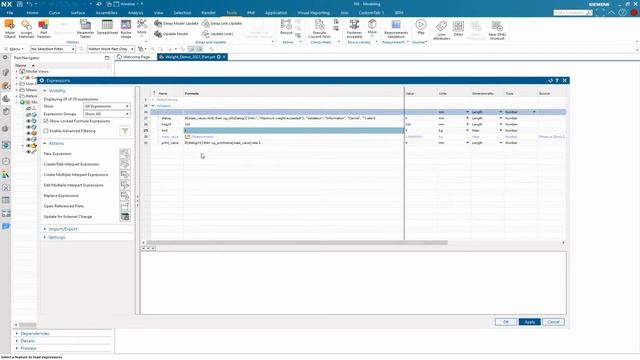Expand the Dependencies panel

35,333
